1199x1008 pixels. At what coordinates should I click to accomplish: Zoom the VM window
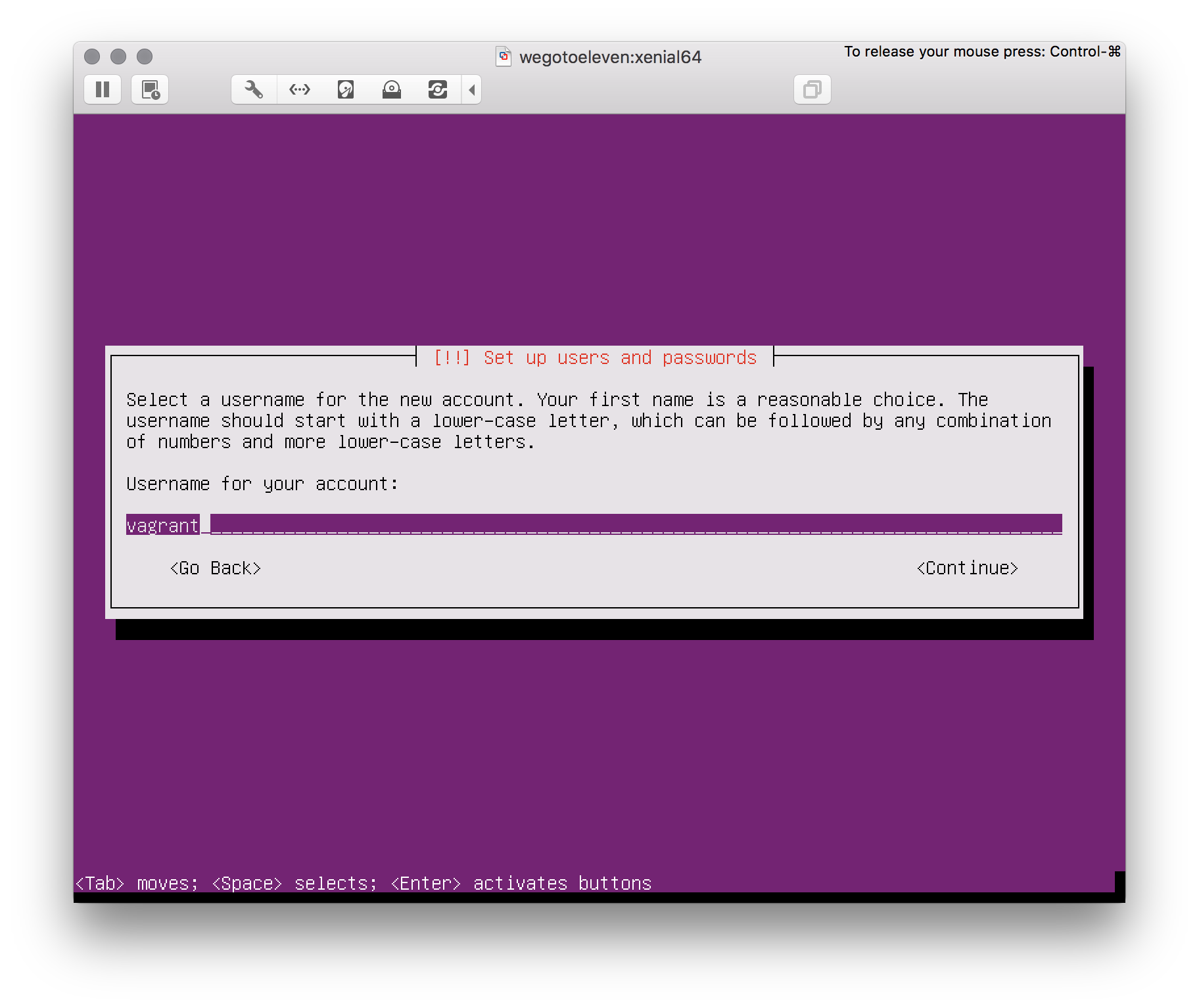[145, 57]
